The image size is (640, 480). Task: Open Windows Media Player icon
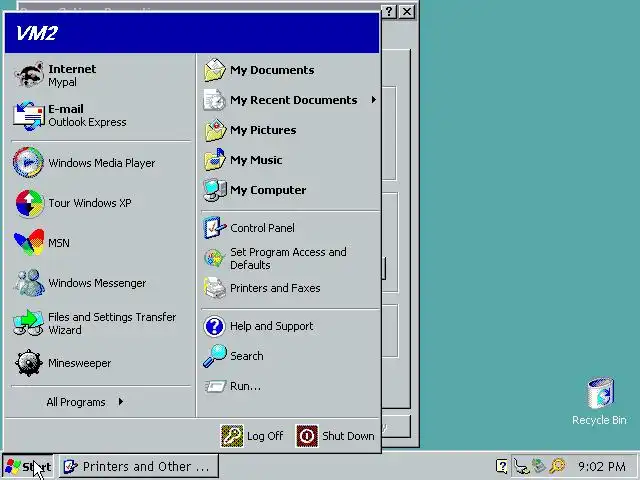click(x=28, y=162)
